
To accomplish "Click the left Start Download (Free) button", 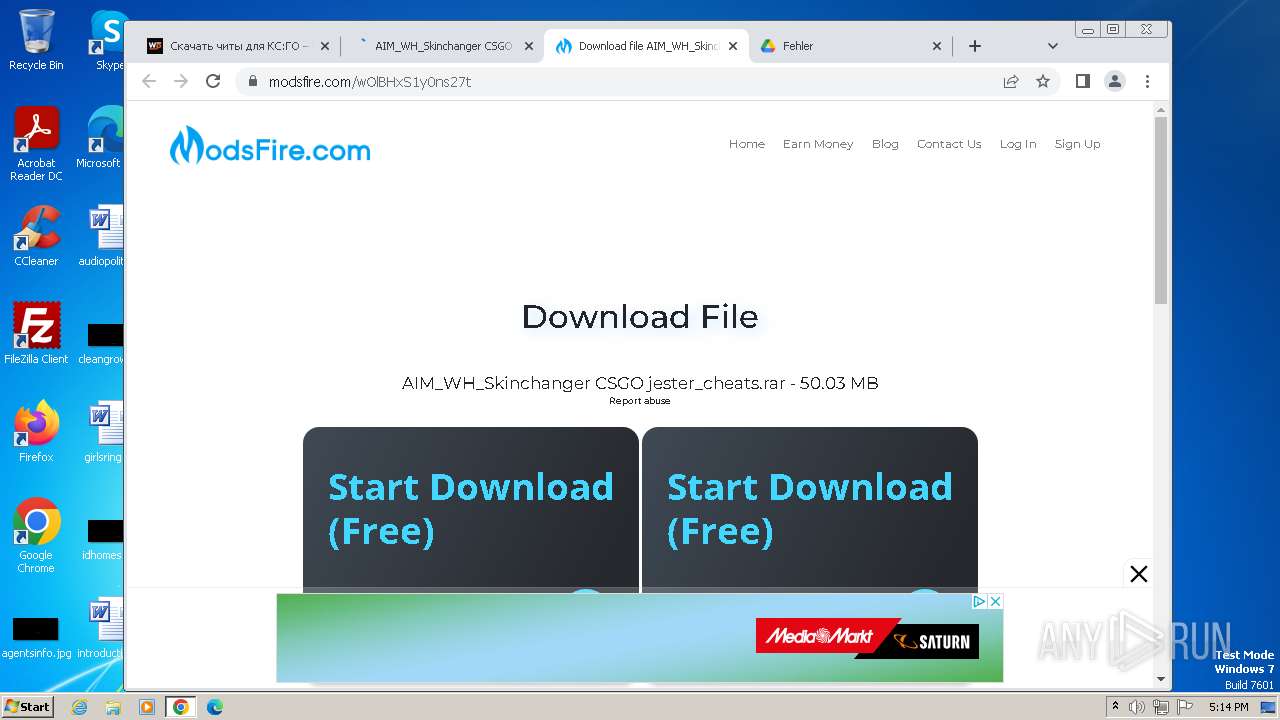I will tap(471, 508).
